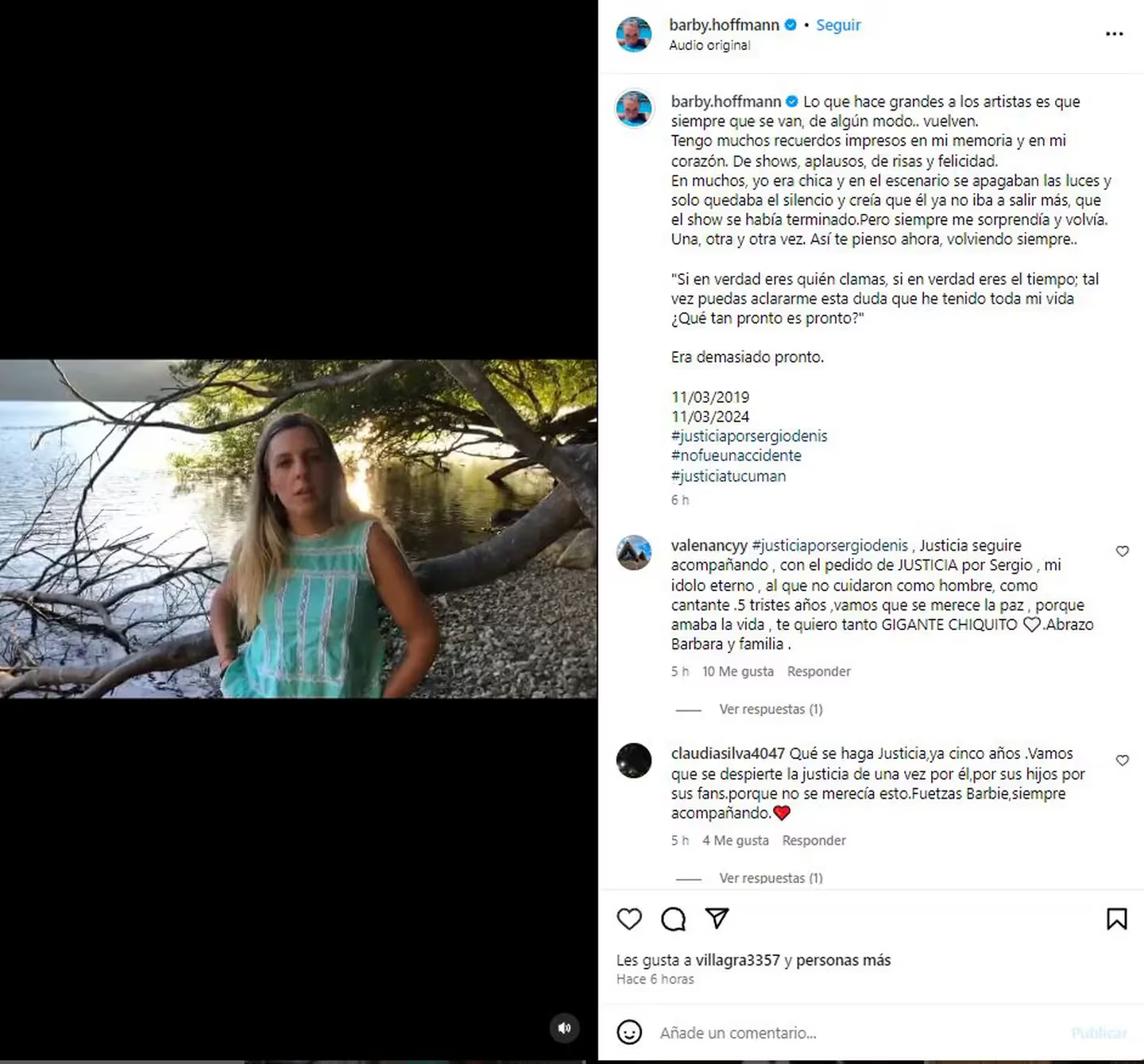The width and height of the screenshot is (1144, 1064).
Task: View valenancyy's profile avatar
Action: 634,553
